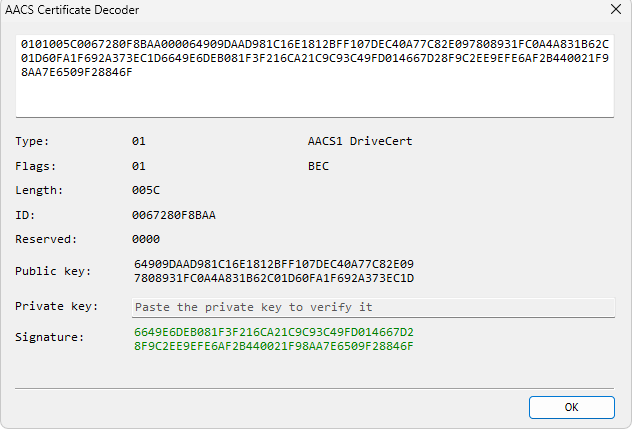Click the Flags label
632x433 pixels.
tap(35, 166)
